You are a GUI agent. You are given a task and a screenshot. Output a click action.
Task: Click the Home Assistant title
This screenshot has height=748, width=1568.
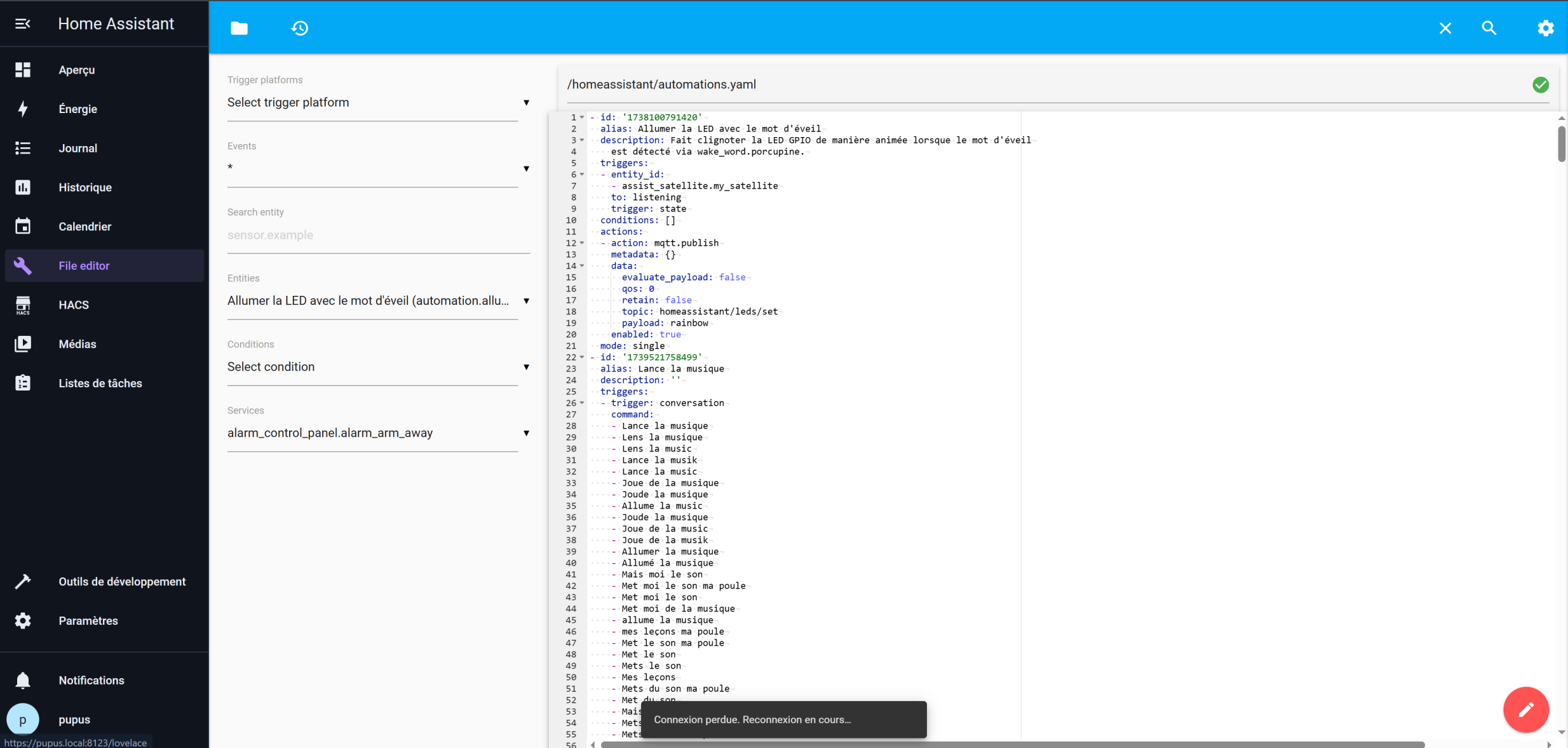(x=116, y=23)
